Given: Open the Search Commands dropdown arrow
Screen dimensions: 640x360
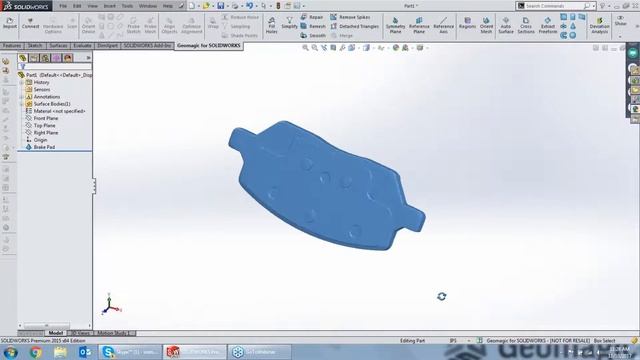Looking at the screenshot, I should (x=593, y=6).
